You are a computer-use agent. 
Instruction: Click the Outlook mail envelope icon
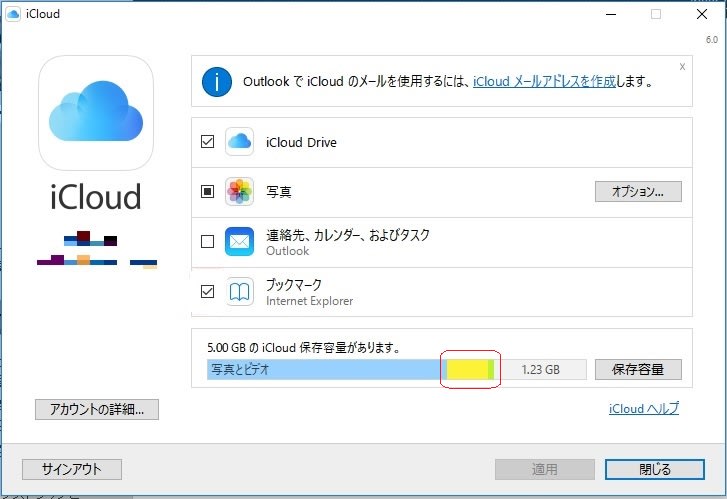(x=239, y=241)
